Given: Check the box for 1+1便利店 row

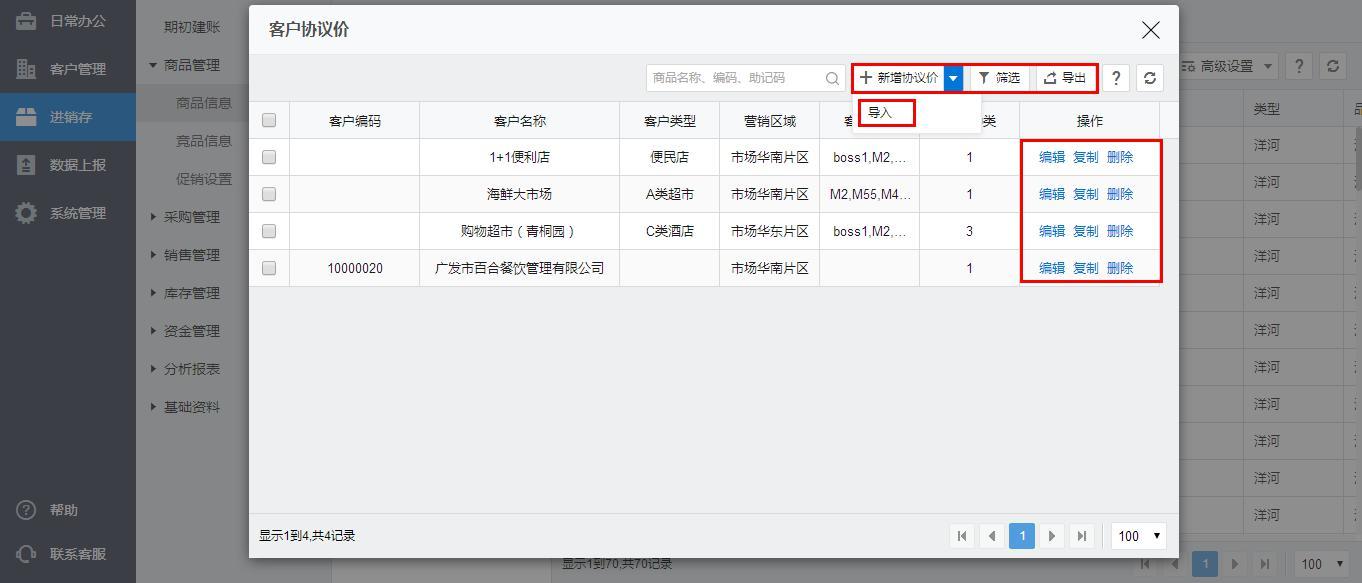Looking at the screenshot, I should (269, 157).
